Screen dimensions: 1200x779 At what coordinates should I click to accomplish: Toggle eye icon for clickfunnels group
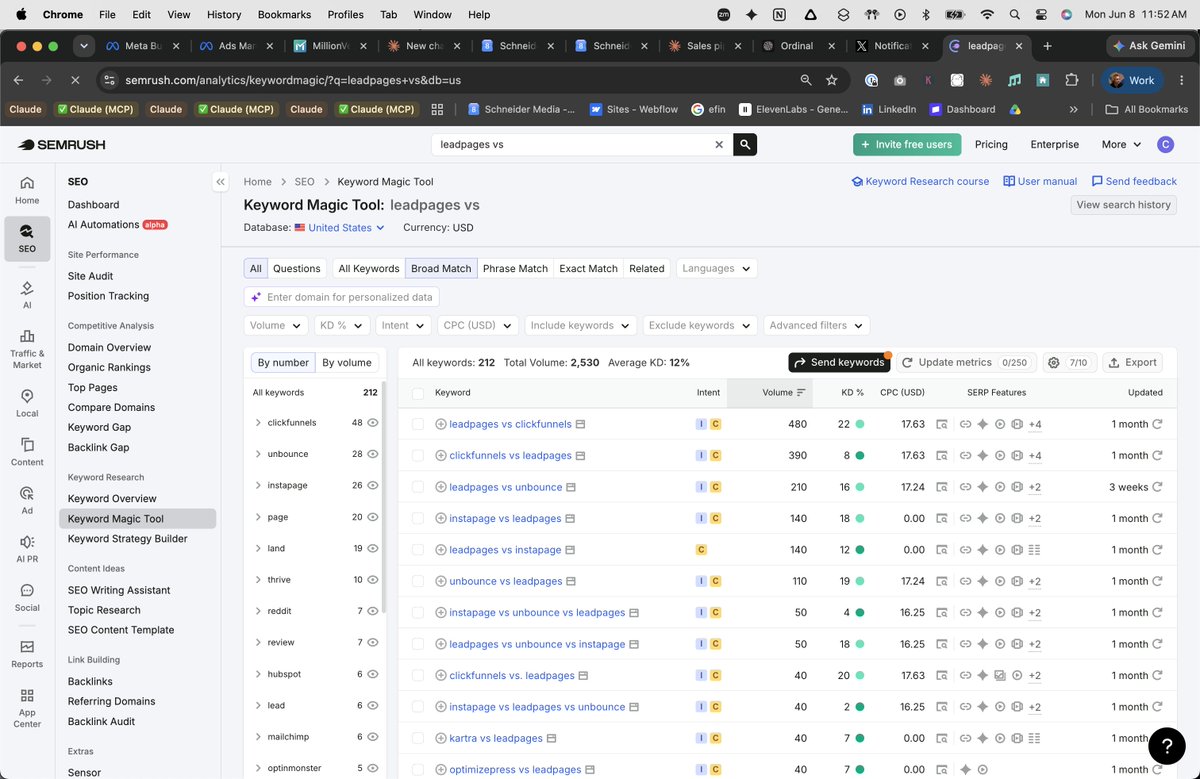click(x=373, y=423)
